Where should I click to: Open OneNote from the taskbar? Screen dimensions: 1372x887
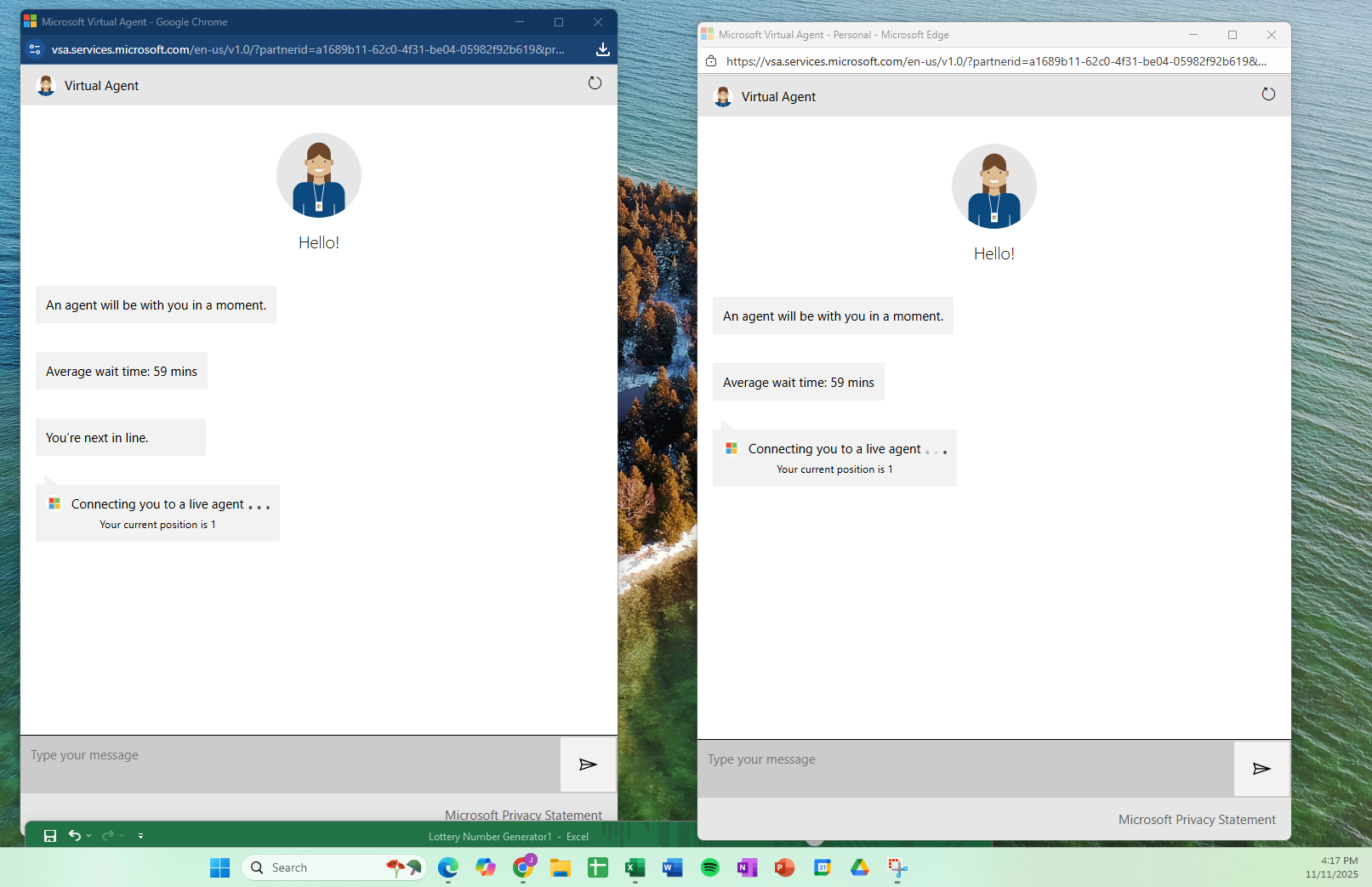pos(748,867)
